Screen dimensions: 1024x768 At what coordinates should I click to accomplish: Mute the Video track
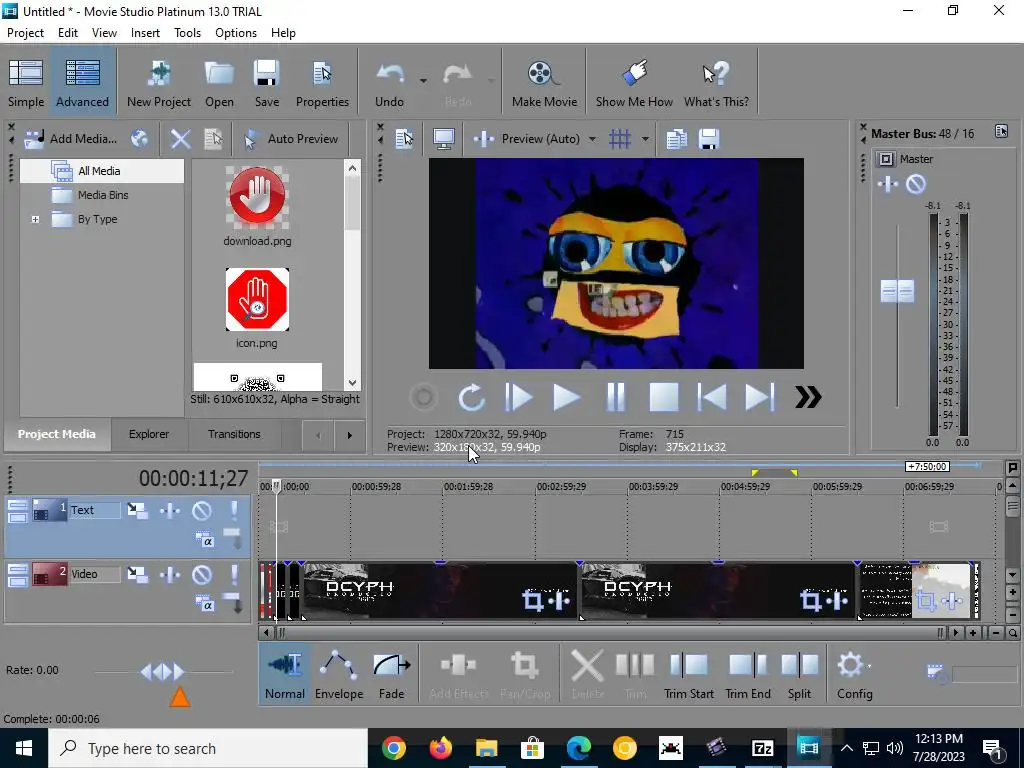pyautogui.click(x=202, y=574)
